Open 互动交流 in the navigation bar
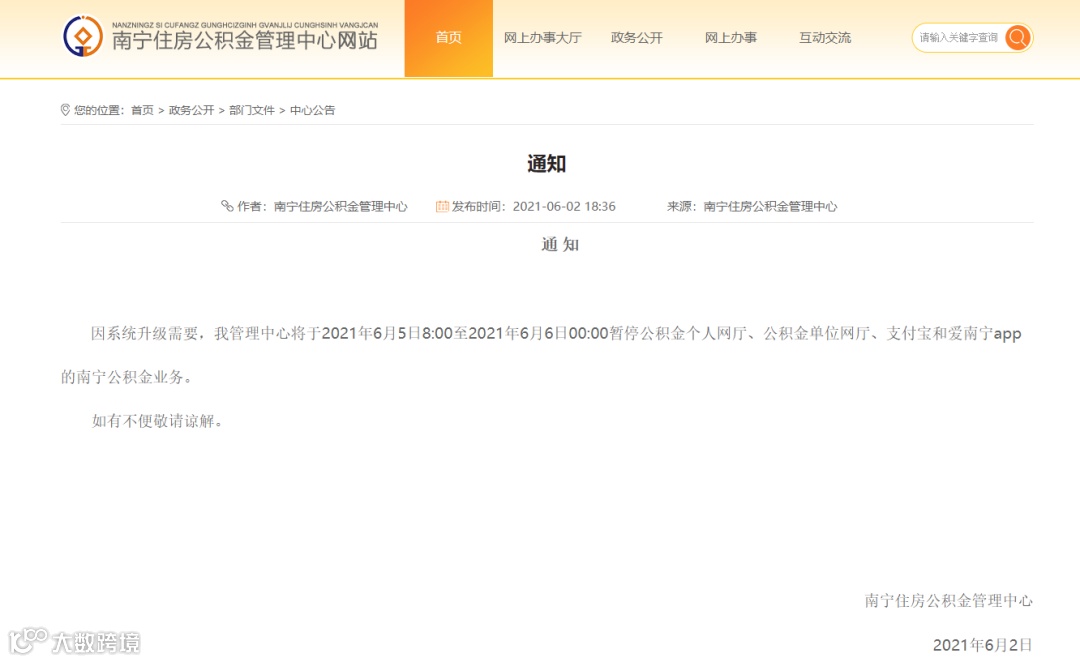 click(x=824, y=38)
